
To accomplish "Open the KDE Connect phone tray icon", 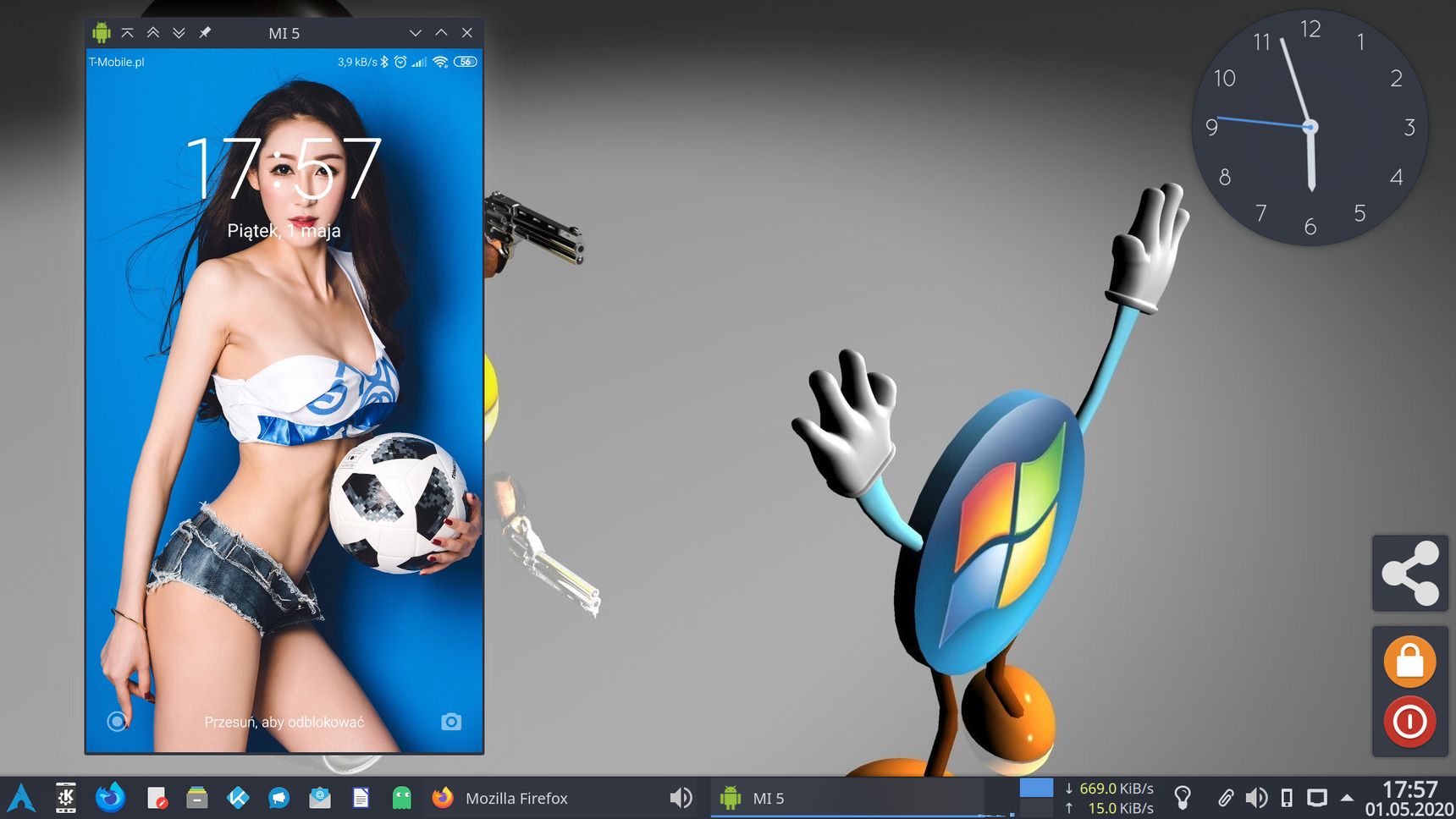I will pos(1287,798).
